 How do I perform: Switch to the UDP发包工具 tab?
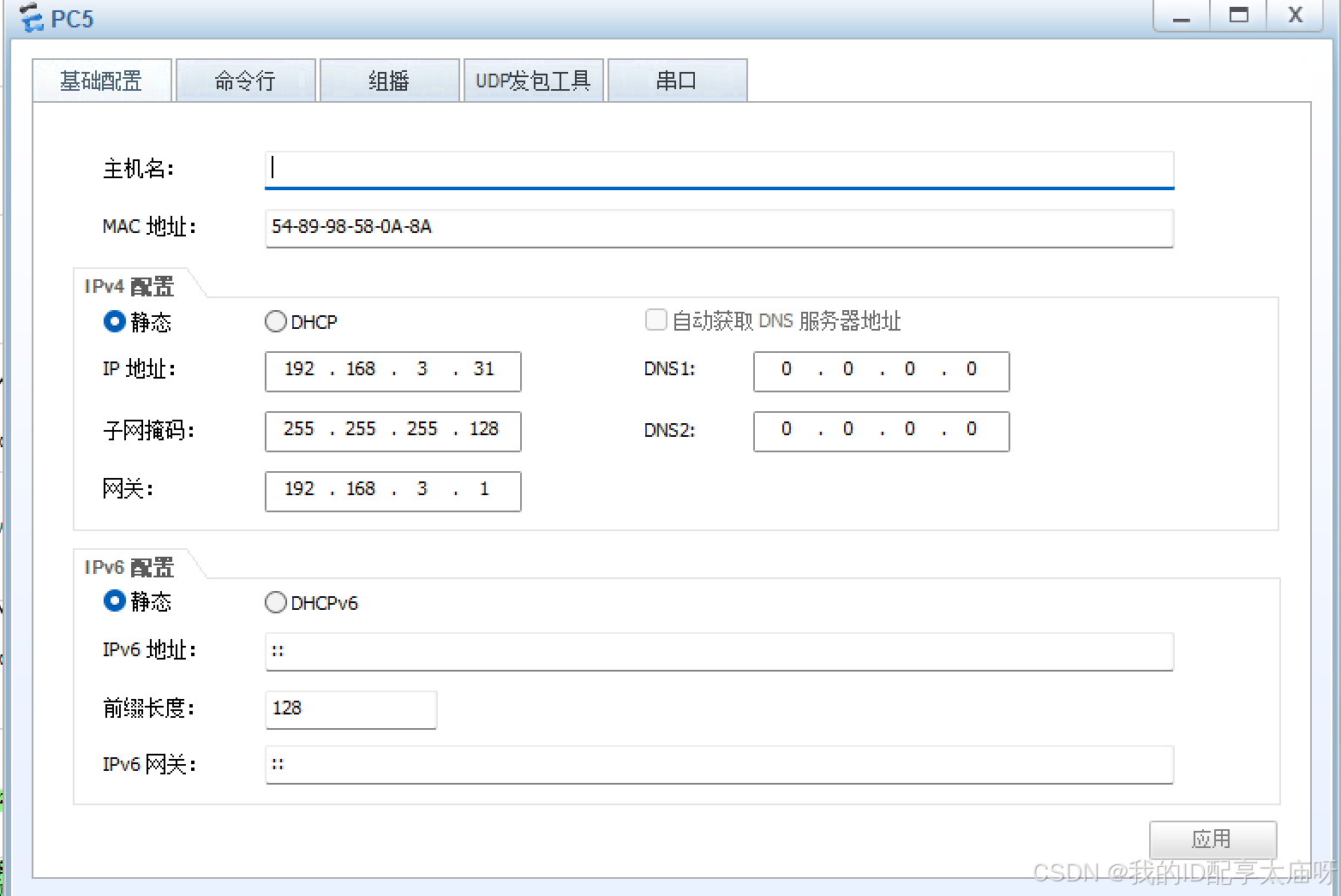[x=534, y=81]
